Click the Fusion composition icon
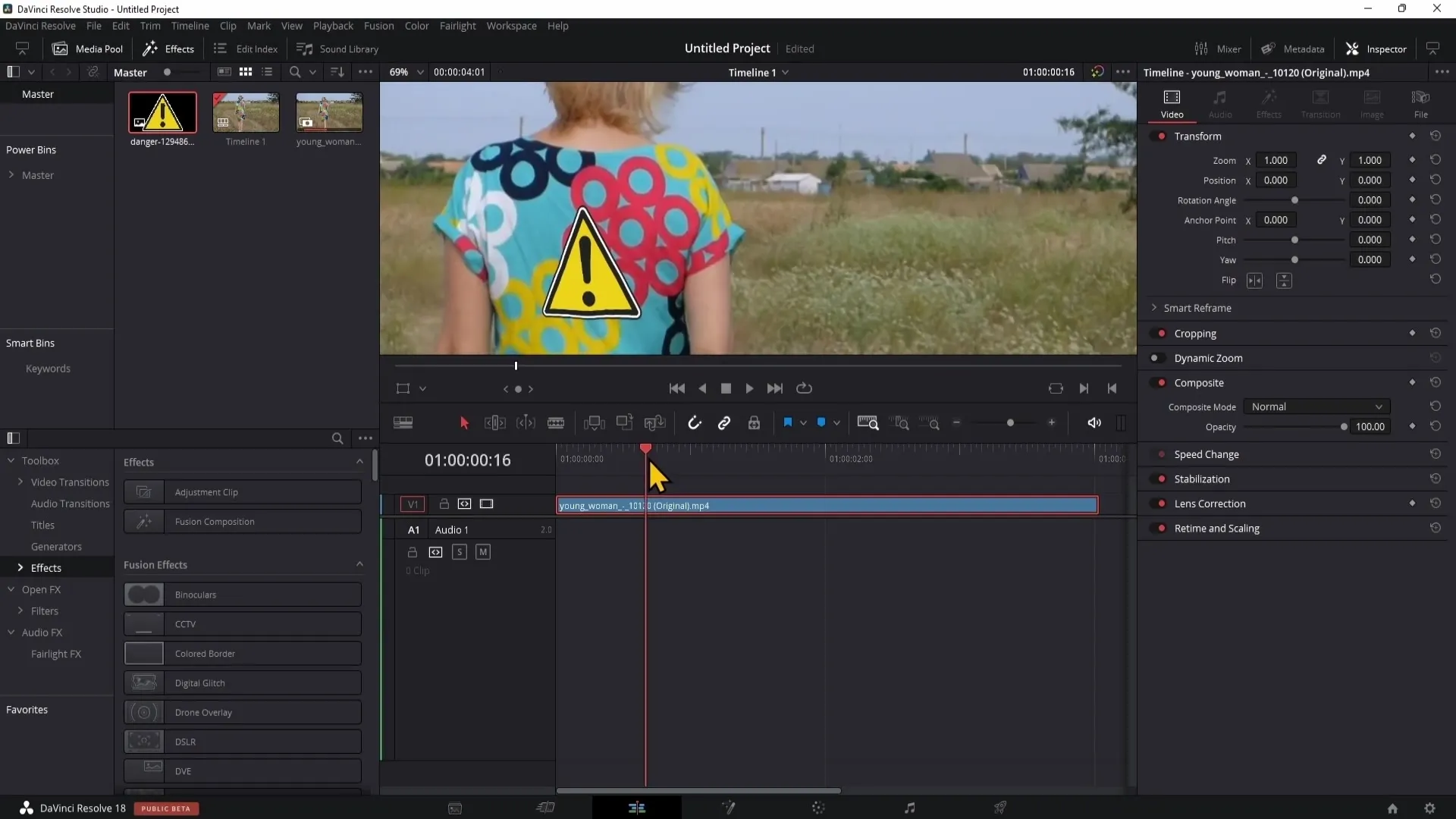This screenshot has height=819, width=1456. (143, 521)
